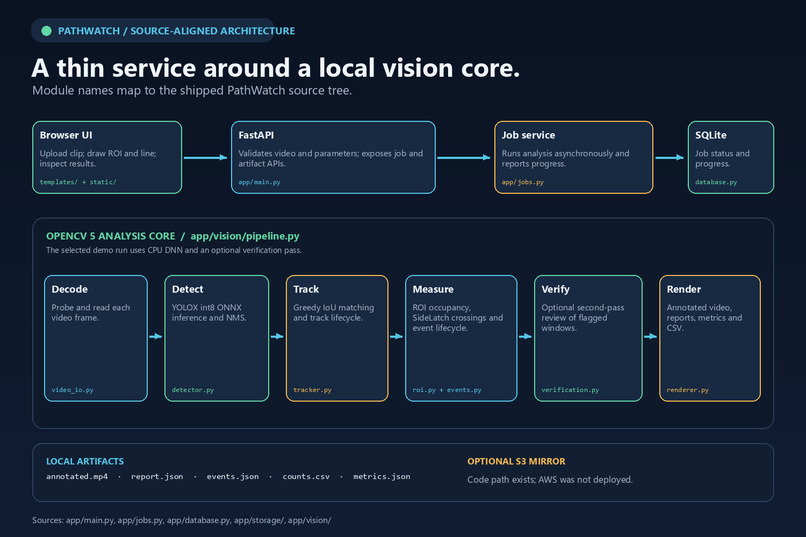Select the Render stage title
Image resolution: width=806 pixels, height=537 pixels.
tap(684, 289)
